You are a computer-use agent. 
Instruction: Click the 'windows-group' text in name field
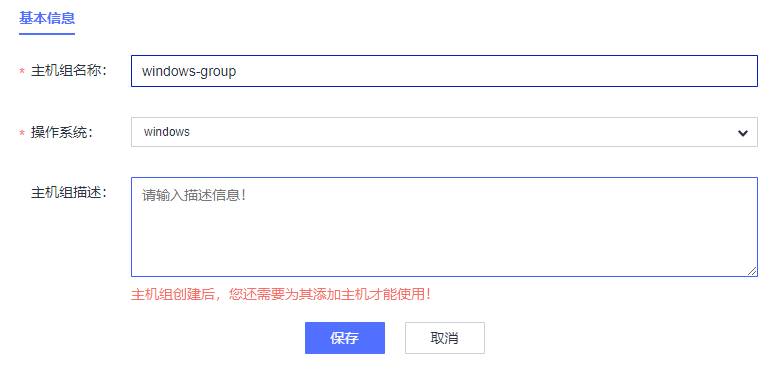pyautogui.click(x=189, y=72)
